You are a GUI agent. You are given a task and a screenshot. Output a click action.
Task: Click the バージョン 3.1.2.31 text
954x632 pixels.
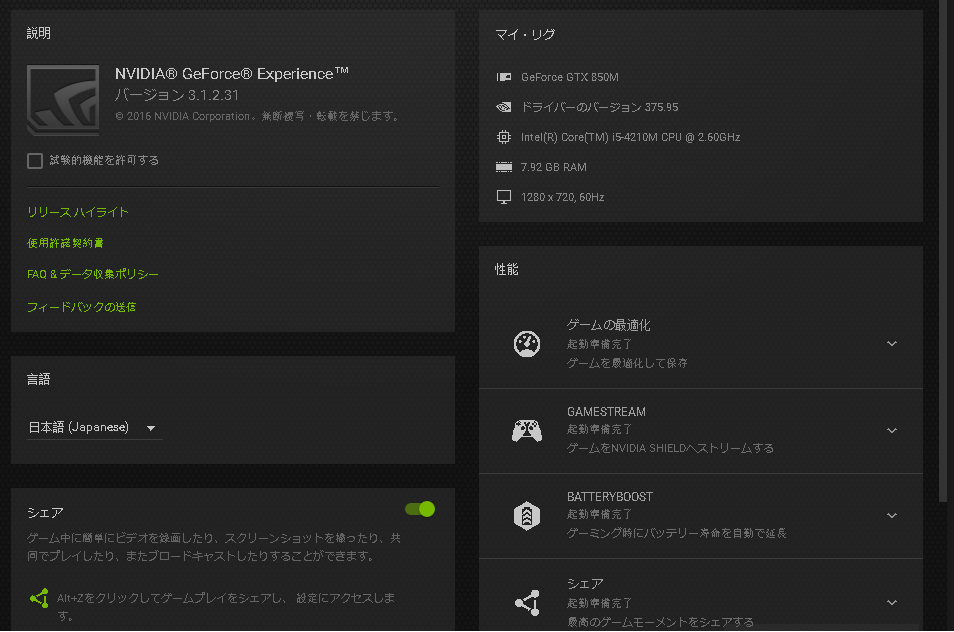176,95
